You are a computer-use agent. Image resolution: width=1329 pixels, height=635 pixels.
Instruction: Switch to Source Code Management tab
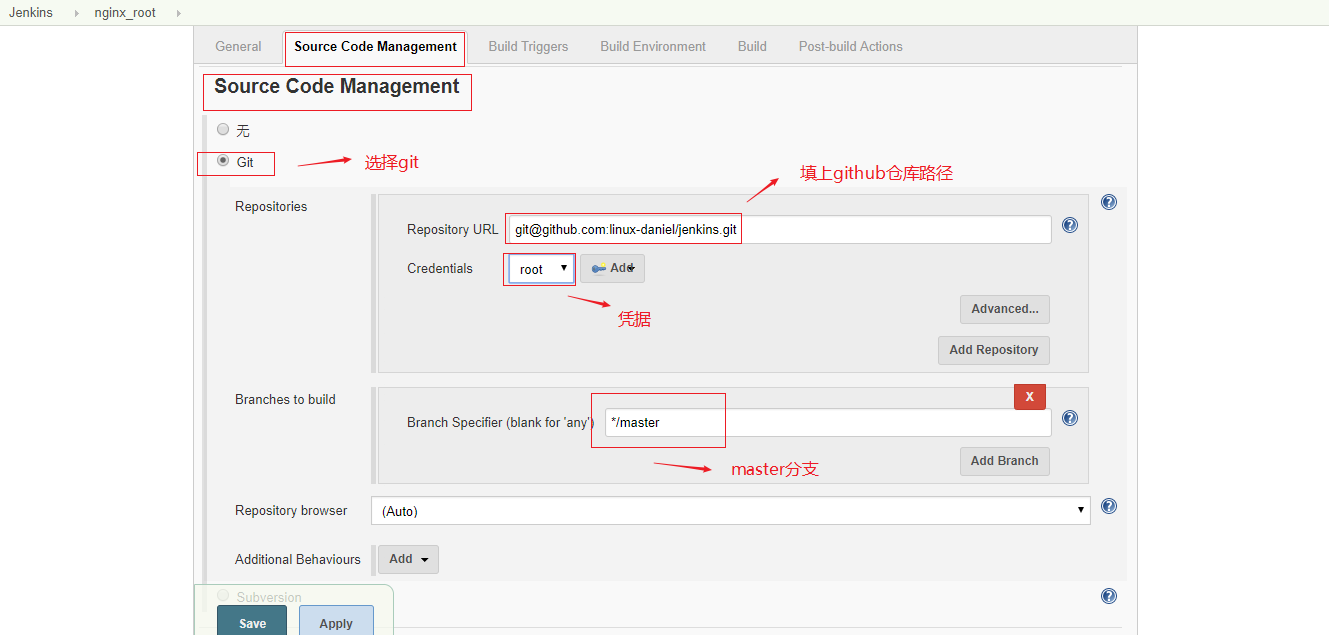click(376, 46)
